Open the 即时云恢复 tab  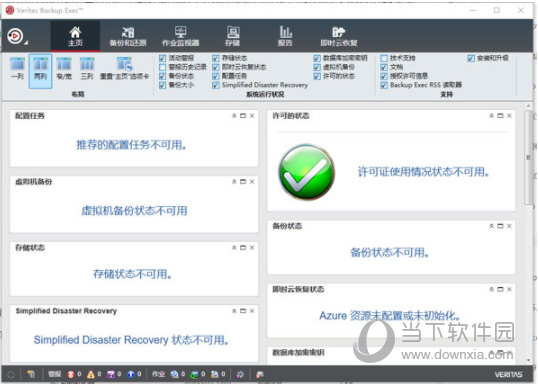(x=339, y=36)
